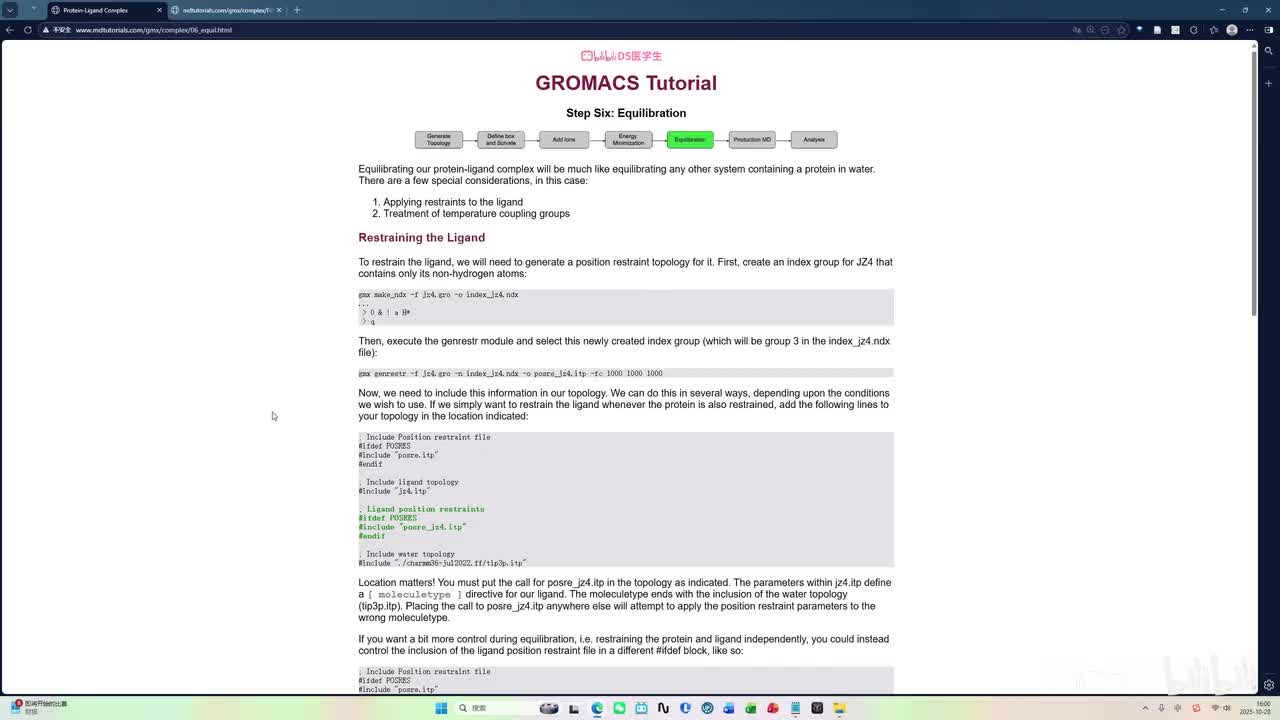1280x720 pixels.
Task: Close the Protein-Ligand Complex tab
Action: (159, 10)
